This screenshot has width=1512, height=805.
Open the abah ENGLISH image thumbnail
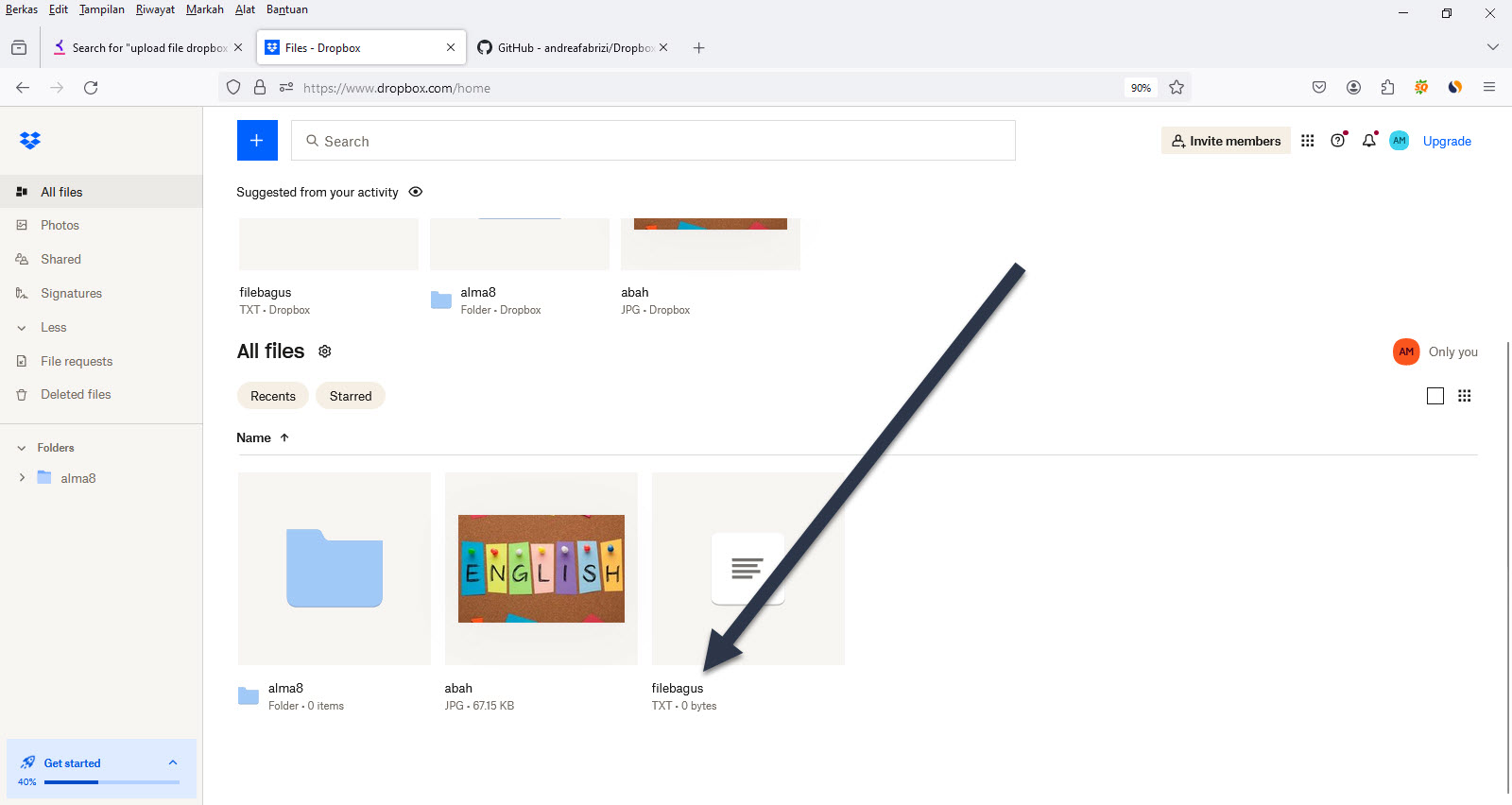point(541,569)
